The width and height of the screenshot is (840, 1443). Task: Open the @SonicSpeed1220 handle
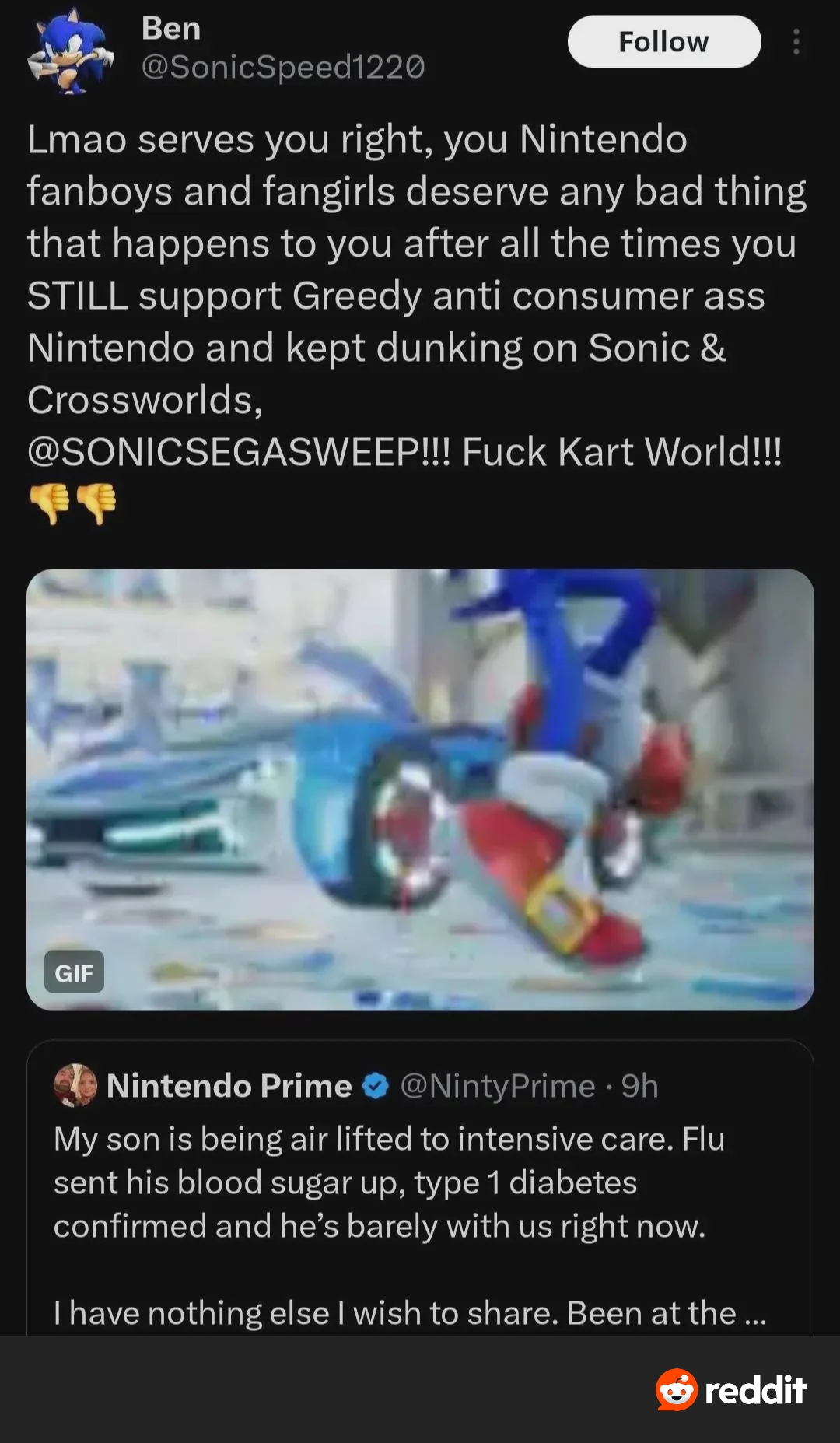283,68
